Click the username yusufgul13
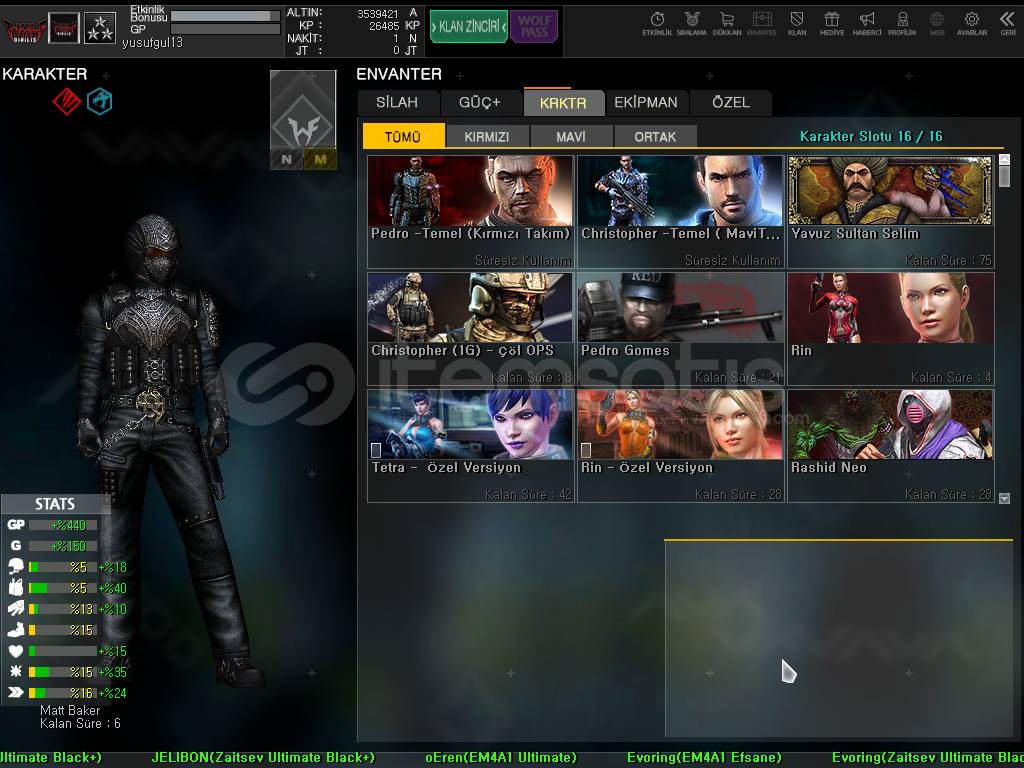The width and height of the screenshot is (1024, 768). point(152,43)
